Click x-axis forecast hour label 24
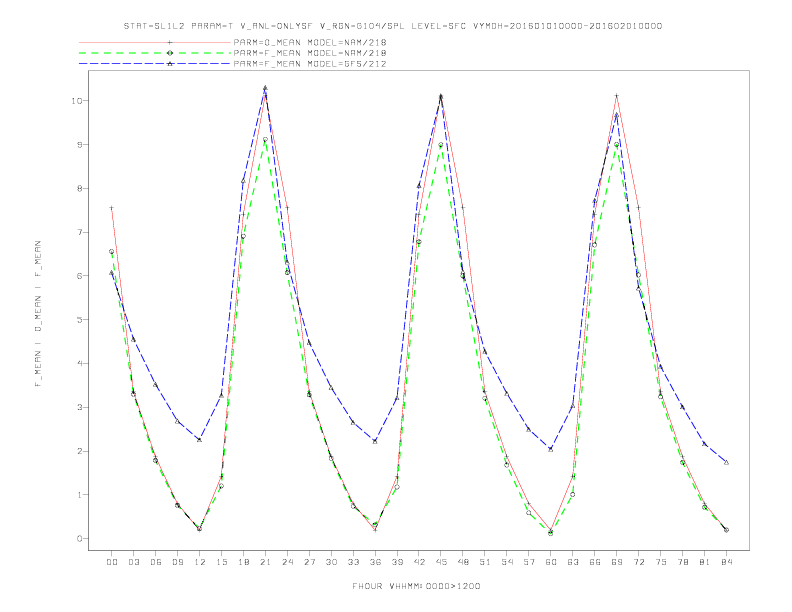This screenshot has width=792, height=612. tap(287, 562)
